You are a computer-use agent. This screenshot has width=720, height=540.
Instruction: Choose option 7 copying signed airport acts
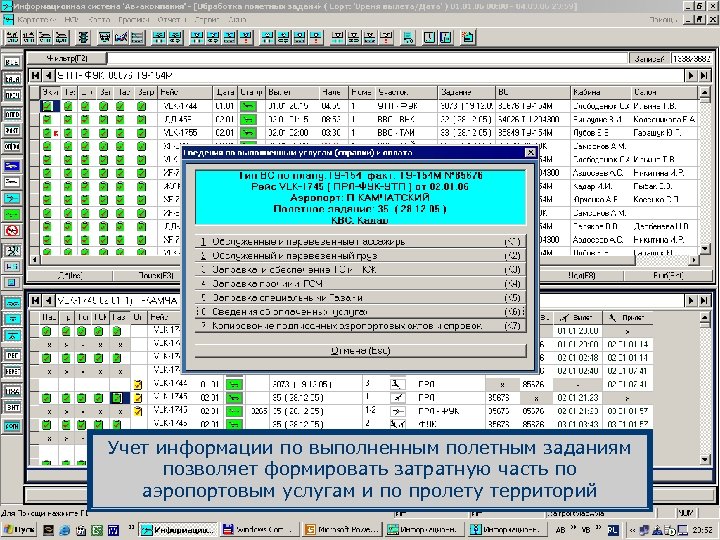[x=360, y=326]
